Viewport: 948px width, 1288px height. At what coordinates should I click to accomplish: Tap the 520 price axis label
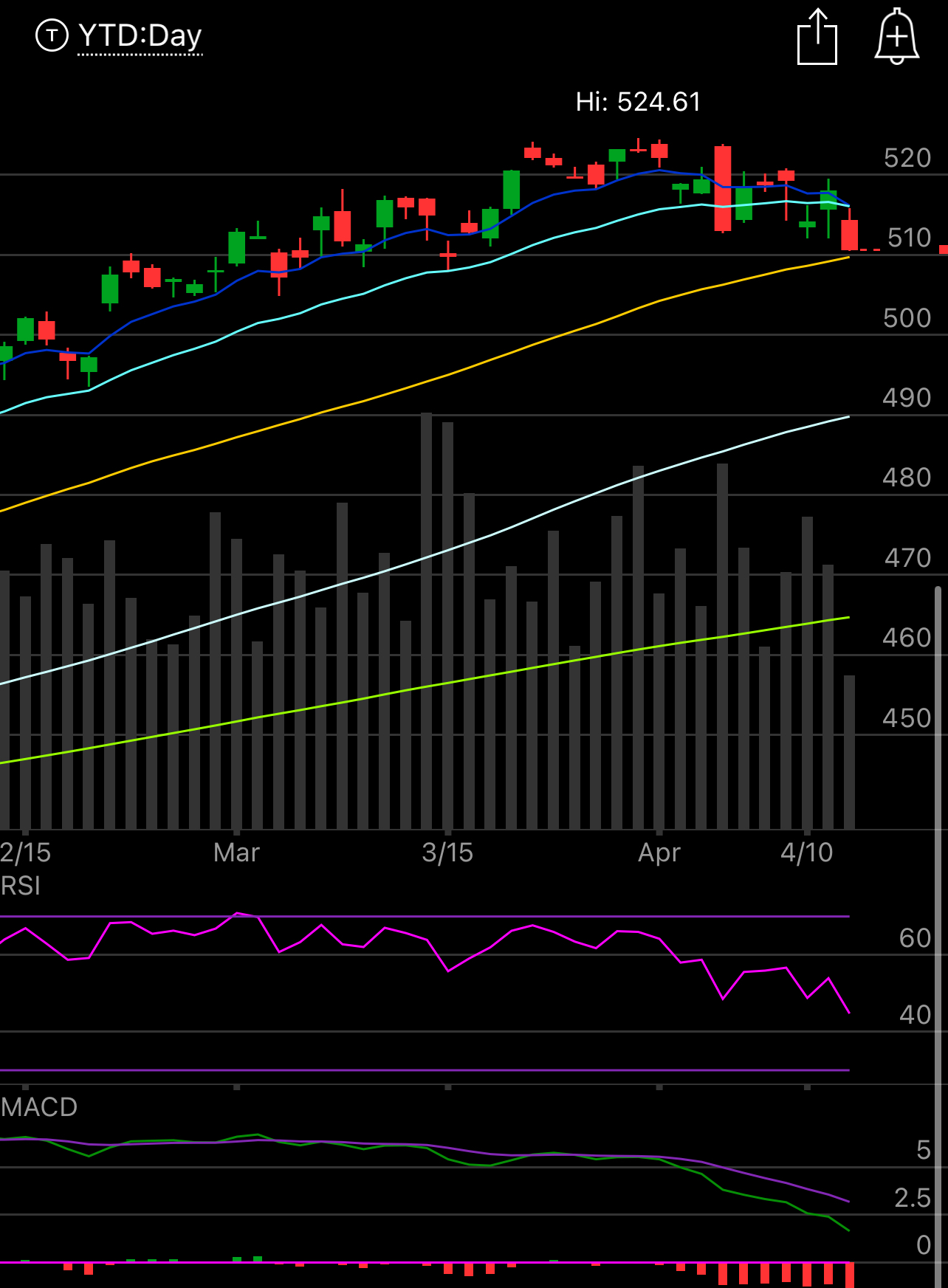point(907,158)
